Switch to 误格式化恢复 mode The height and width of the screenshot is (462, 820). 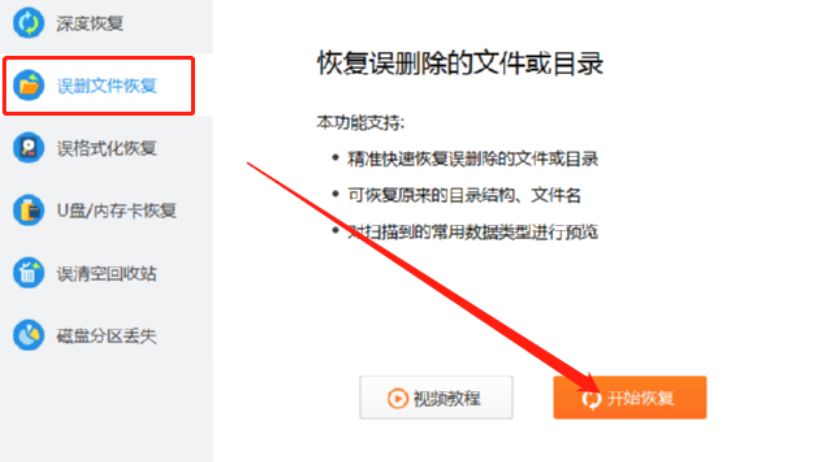[106, 148]
